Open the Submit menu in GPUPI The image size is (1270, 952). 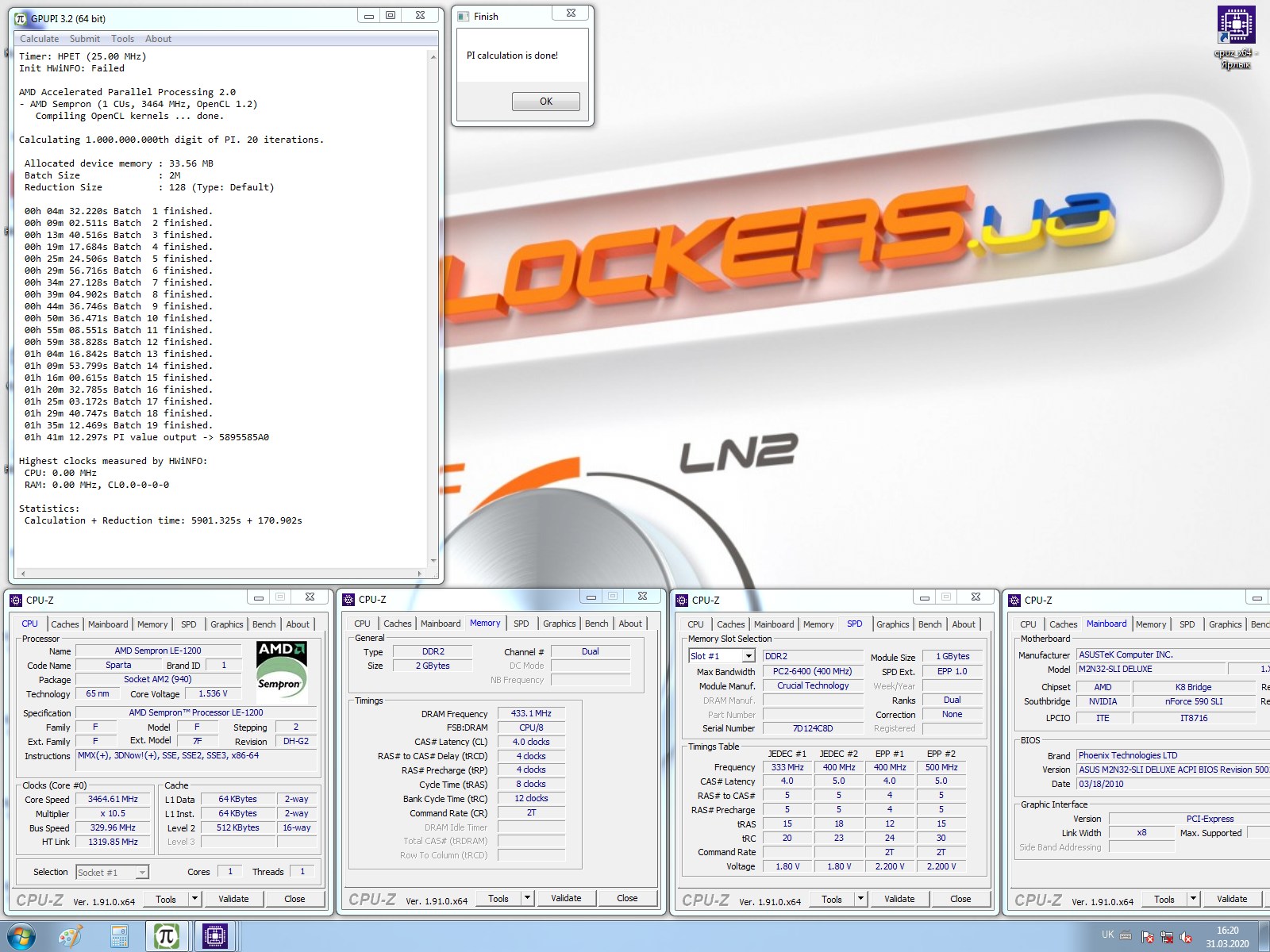(x=84, y=39)
